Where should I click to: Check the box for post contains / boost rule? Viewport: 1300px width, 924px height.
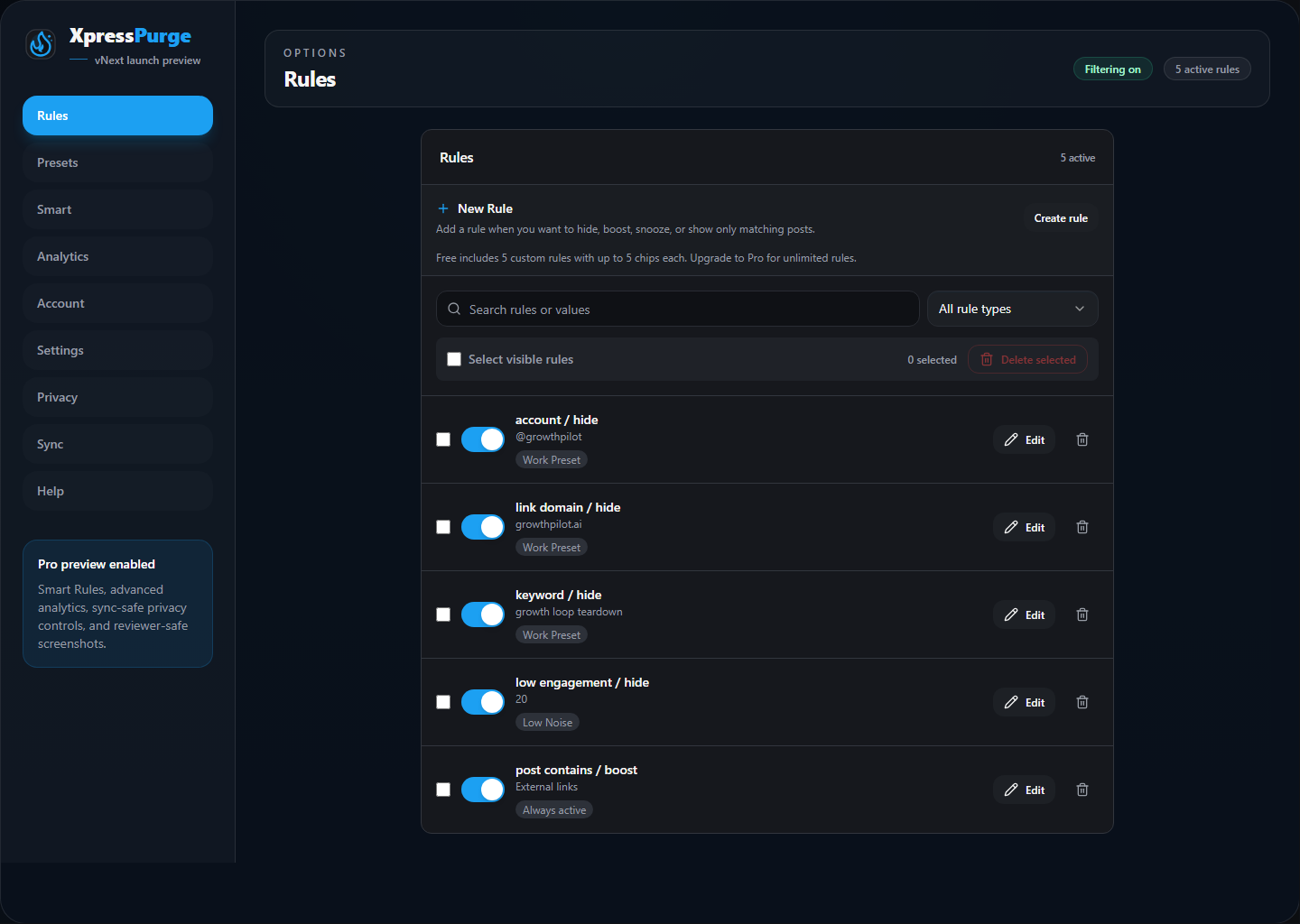pos(443,790)
